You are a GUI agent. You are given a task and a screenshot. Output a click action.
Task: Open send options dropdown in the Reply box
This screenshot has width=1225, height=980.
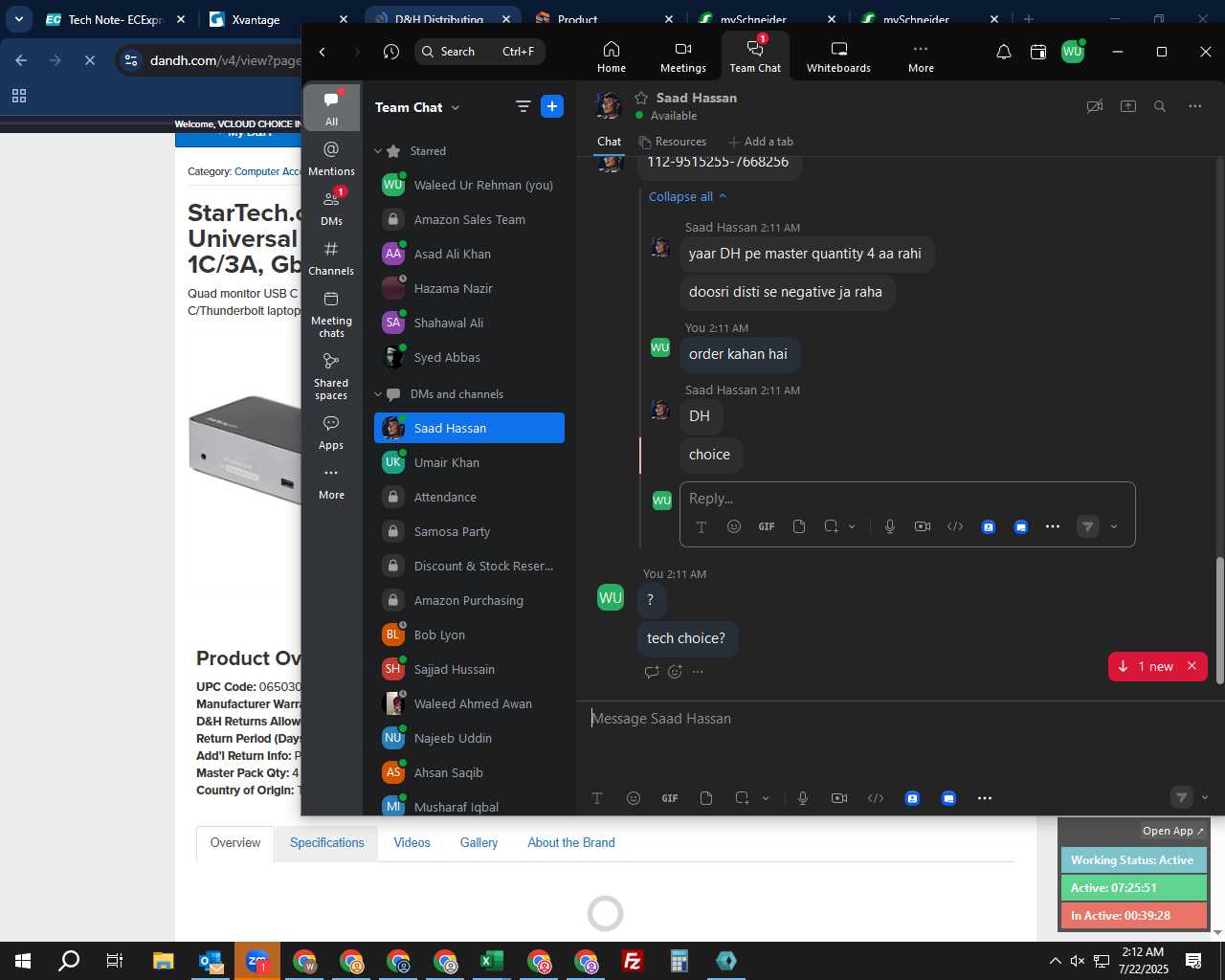coord(1114,526)
